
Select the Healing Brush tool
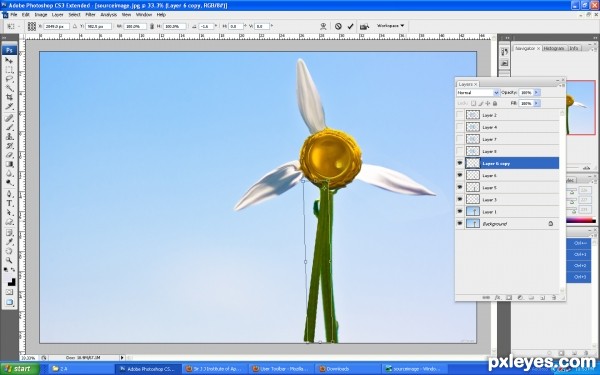tap(9, 118)
